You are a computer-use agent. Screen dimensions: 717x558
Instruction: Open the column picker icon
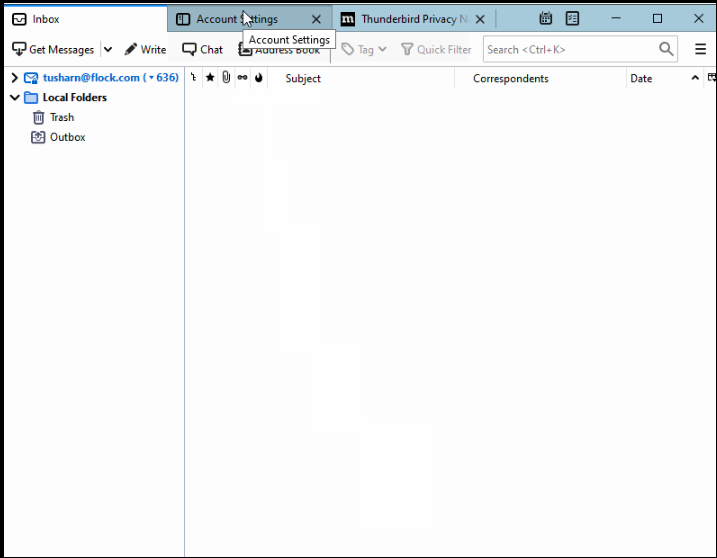coord(711,78)
